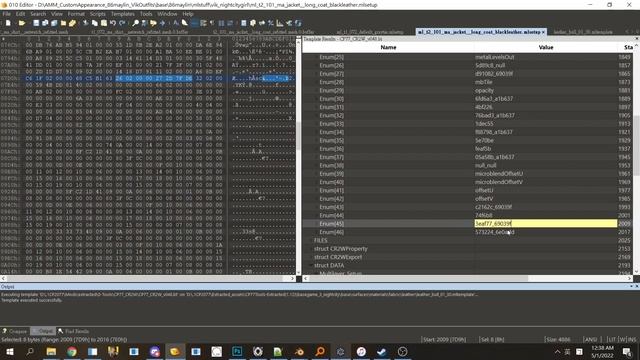Switch to the Find Results bottom tab
Image resolution: width=640 pixels, height=360 pixels.
click(x=73, y=331)
